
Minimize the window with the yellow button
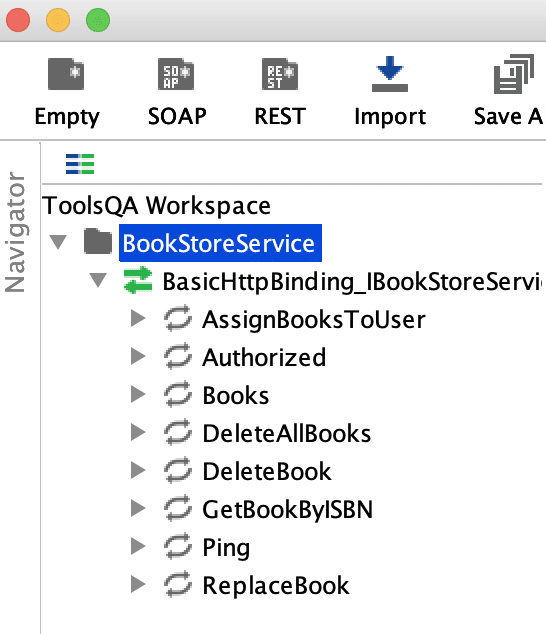[x=58, y=20]
